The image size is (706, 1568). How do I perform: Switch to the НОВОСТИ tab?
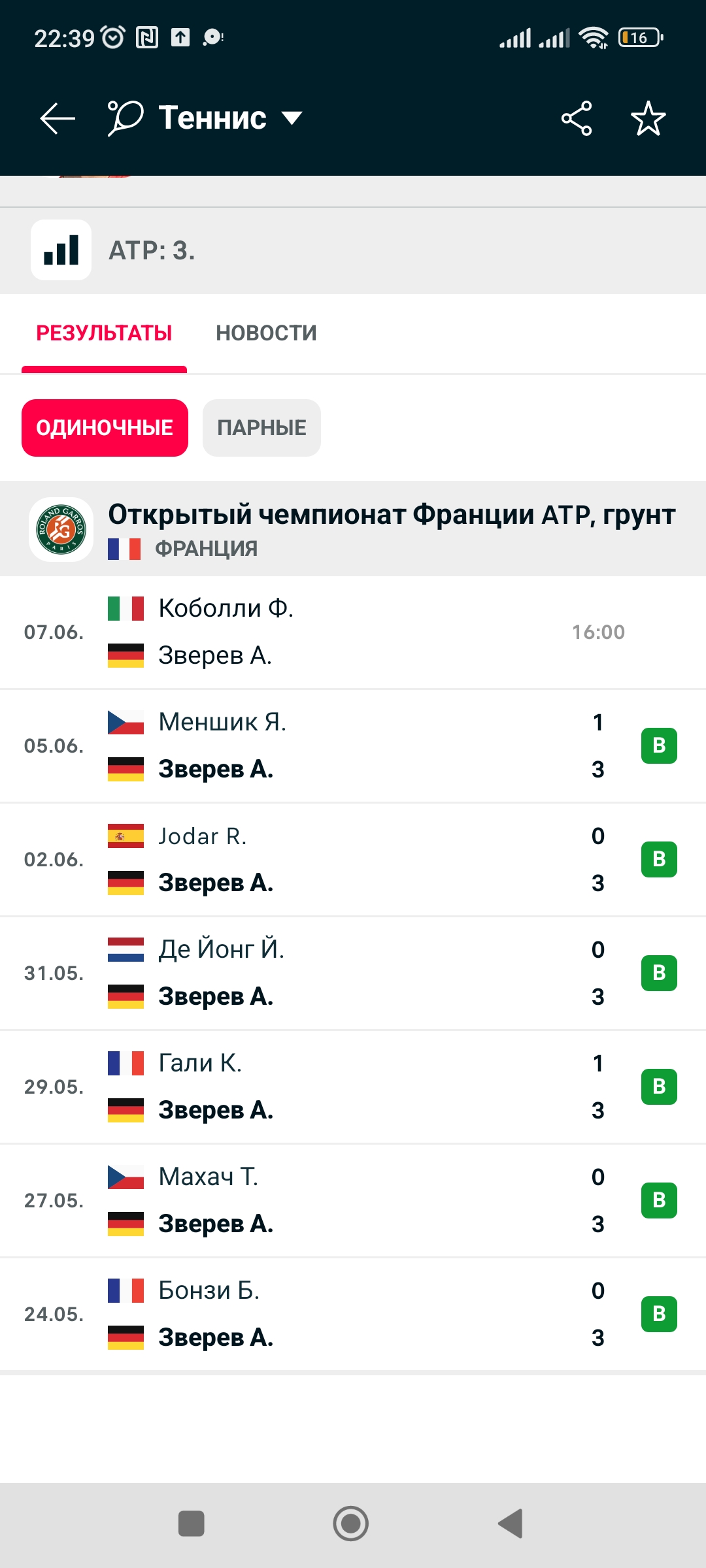266,333
